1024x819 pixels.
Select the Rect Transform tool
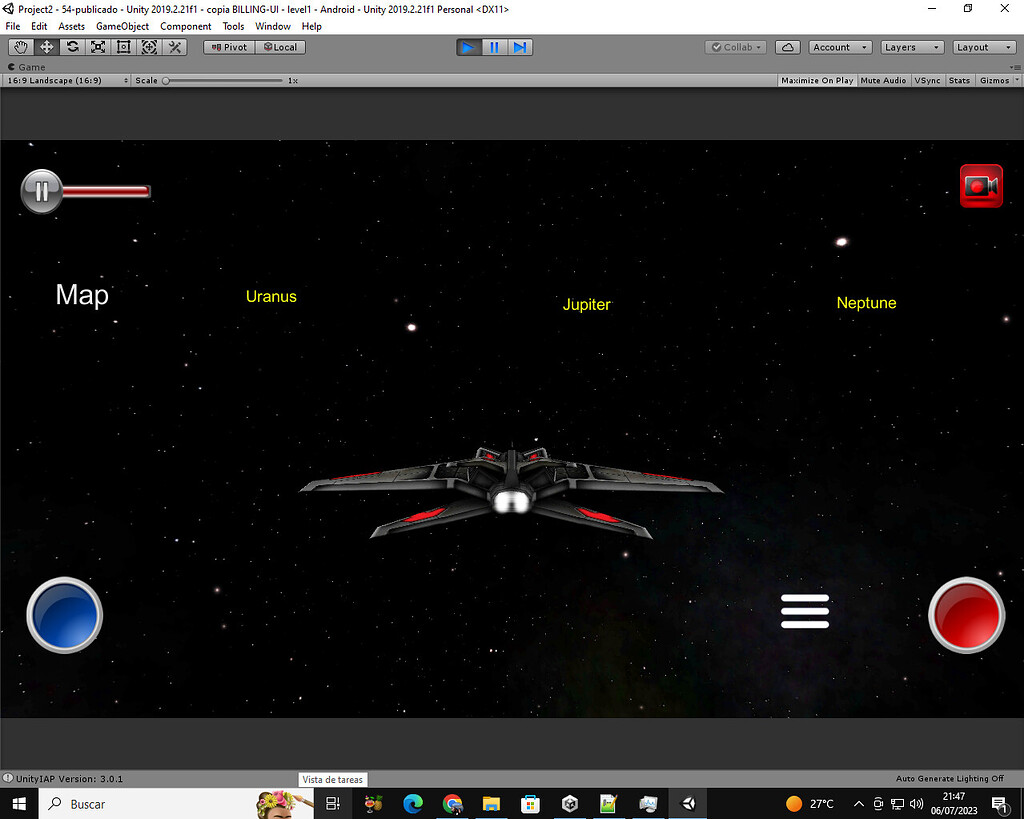pyautogui.click(x=122, y=46)
